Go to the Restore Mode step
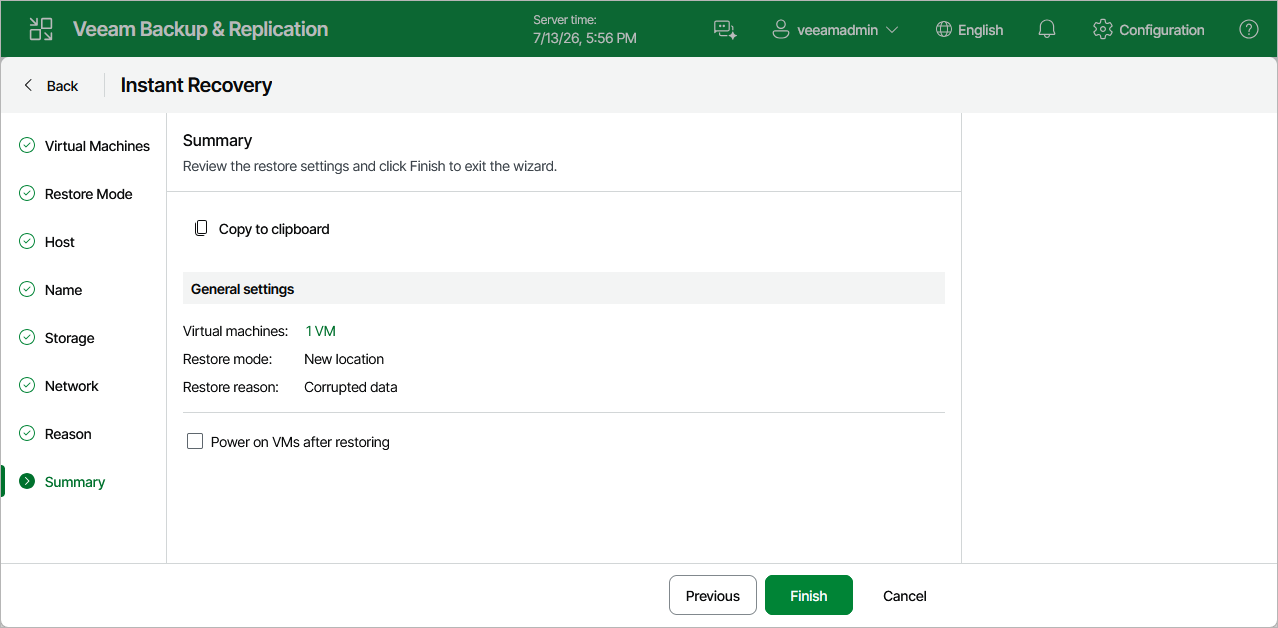The width and height of the screenshot is (1278, 628). (x=88, y=194)
